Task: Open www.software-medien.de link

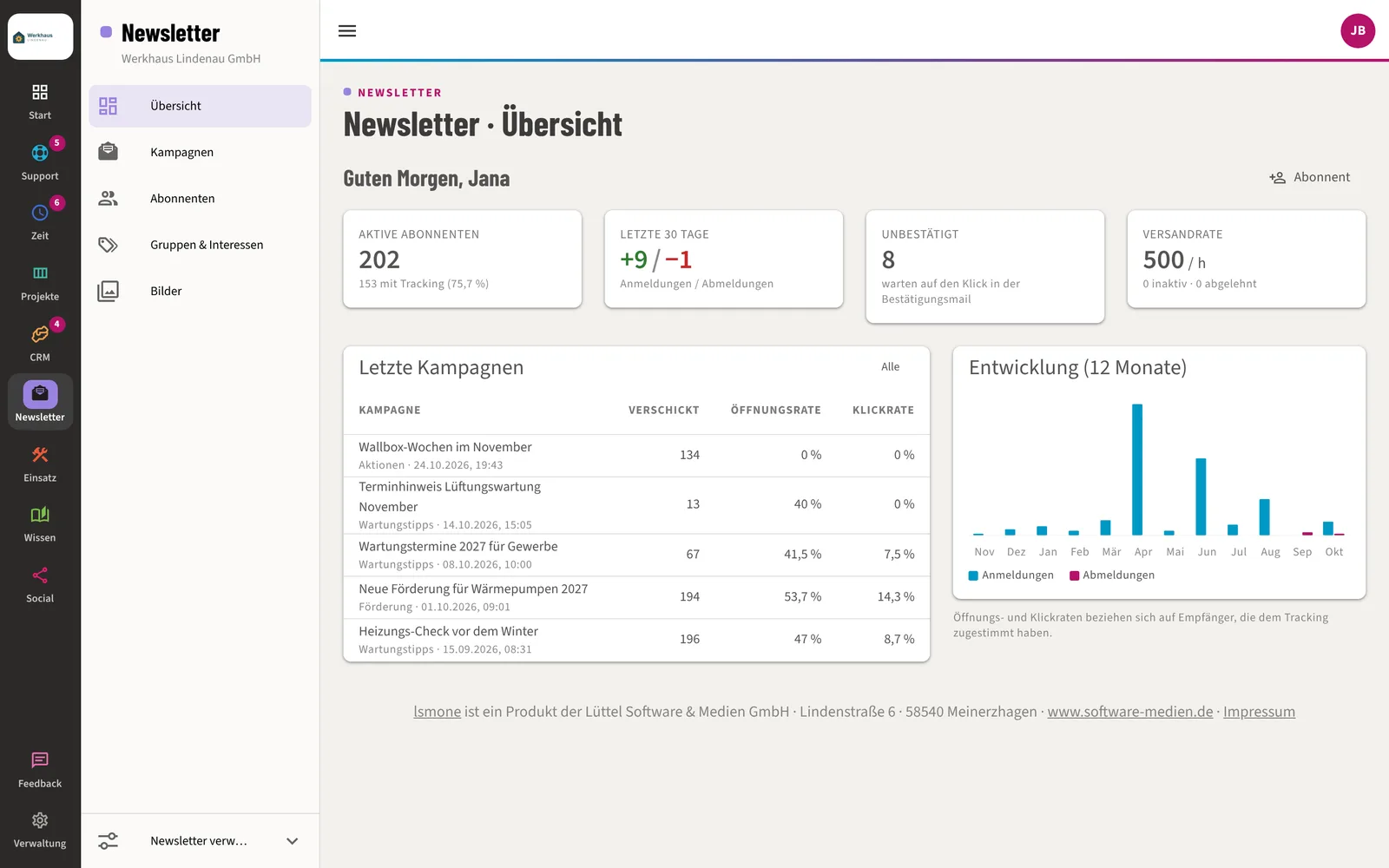Action: pyautogui.click(x=1129, y=712)
